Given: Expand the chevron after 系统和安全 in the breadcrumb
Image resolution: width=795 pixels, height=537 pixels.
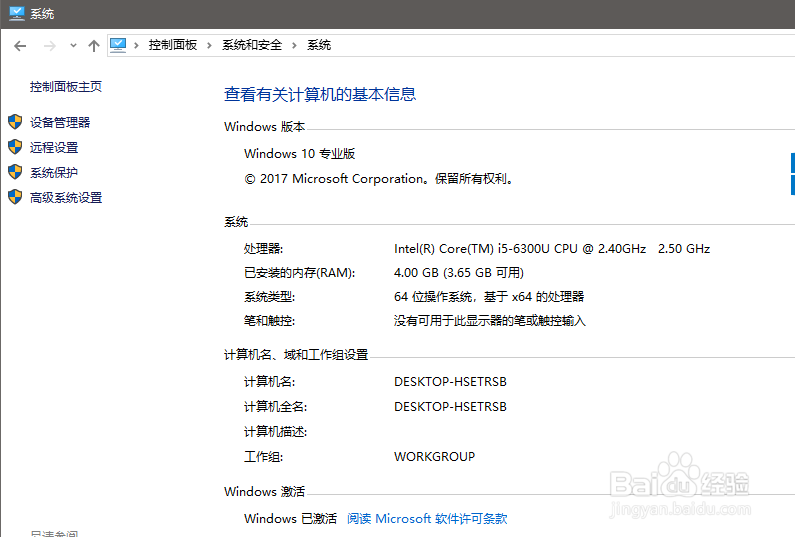Looking at the screenshot, I should pos(294,45).
